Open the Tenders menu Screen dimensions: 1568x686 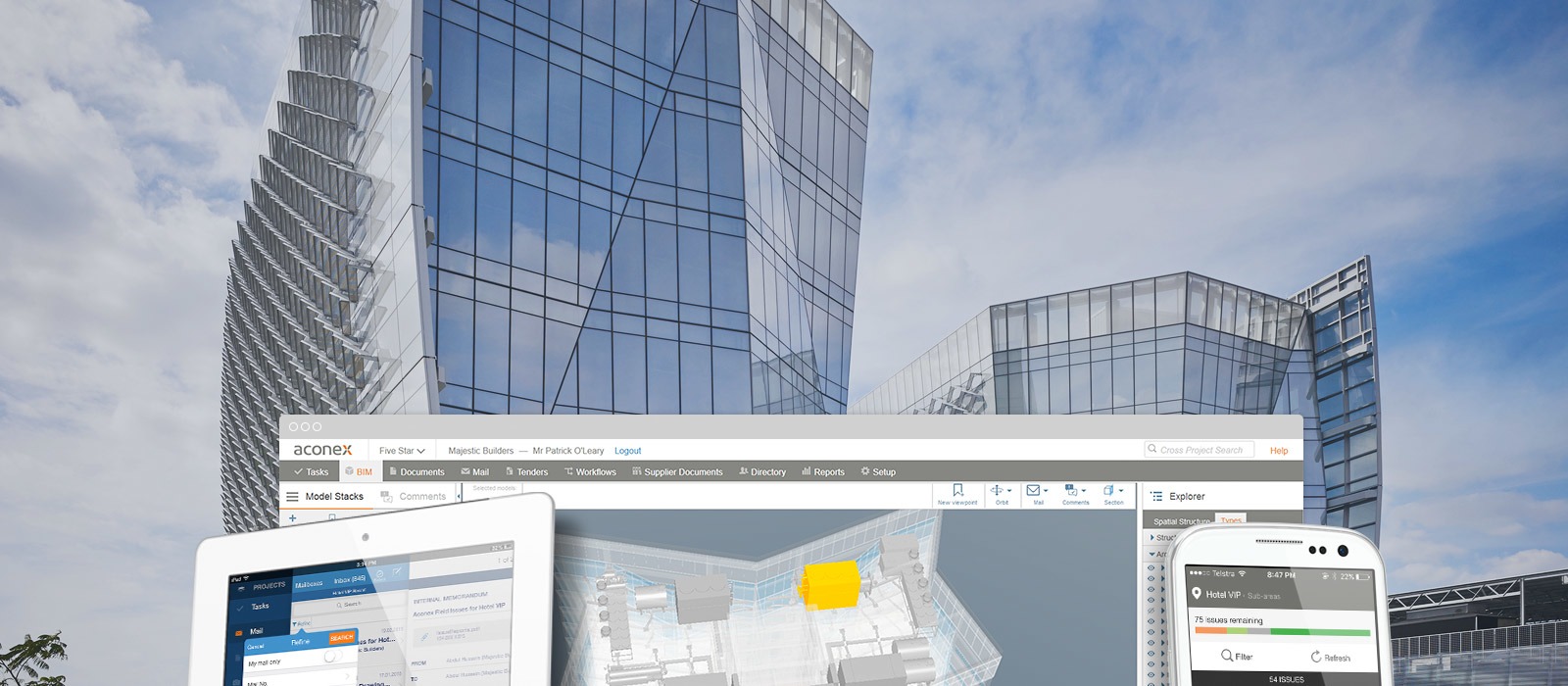coord(527,471)
